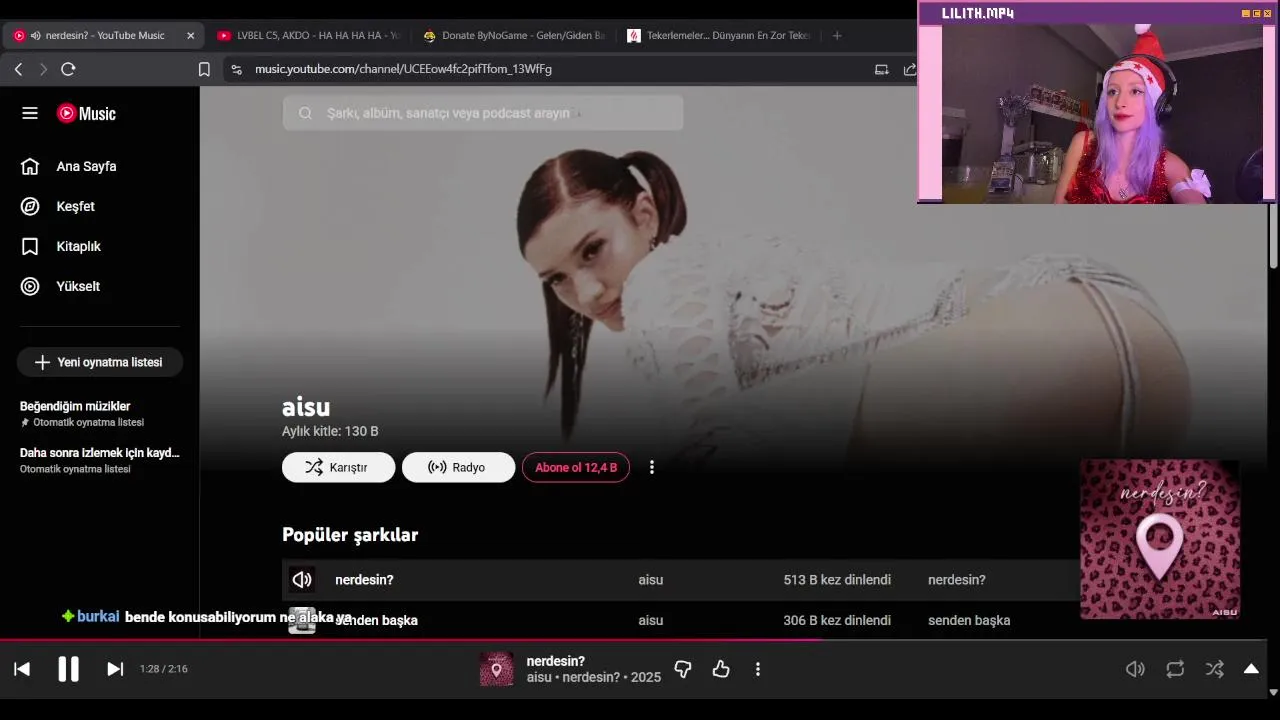Click the 306 B kez dinlendi count
This screenshot has width=1280, height=720.
pos(837,620)
